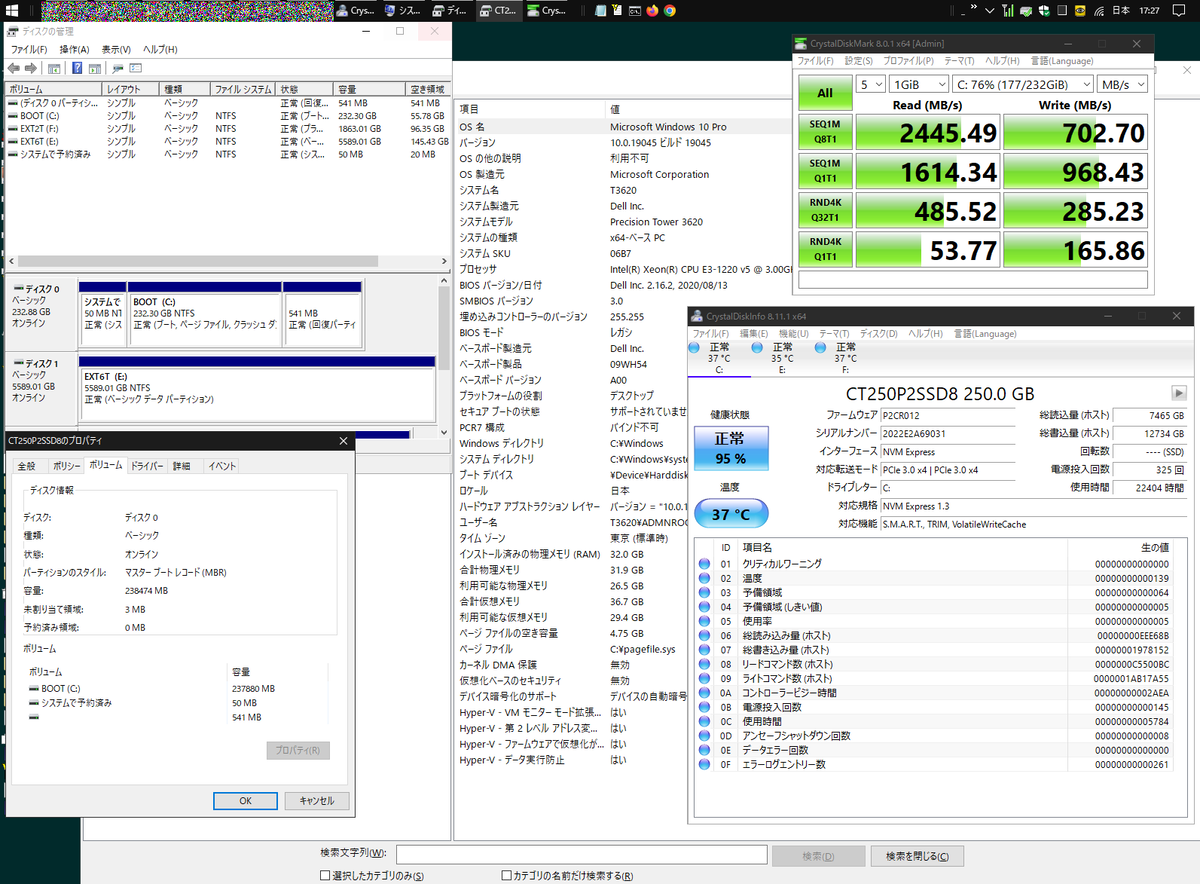Open the command prompt taskbar icon
Viewport: 1200px width, 884px height.
point(634,11)
